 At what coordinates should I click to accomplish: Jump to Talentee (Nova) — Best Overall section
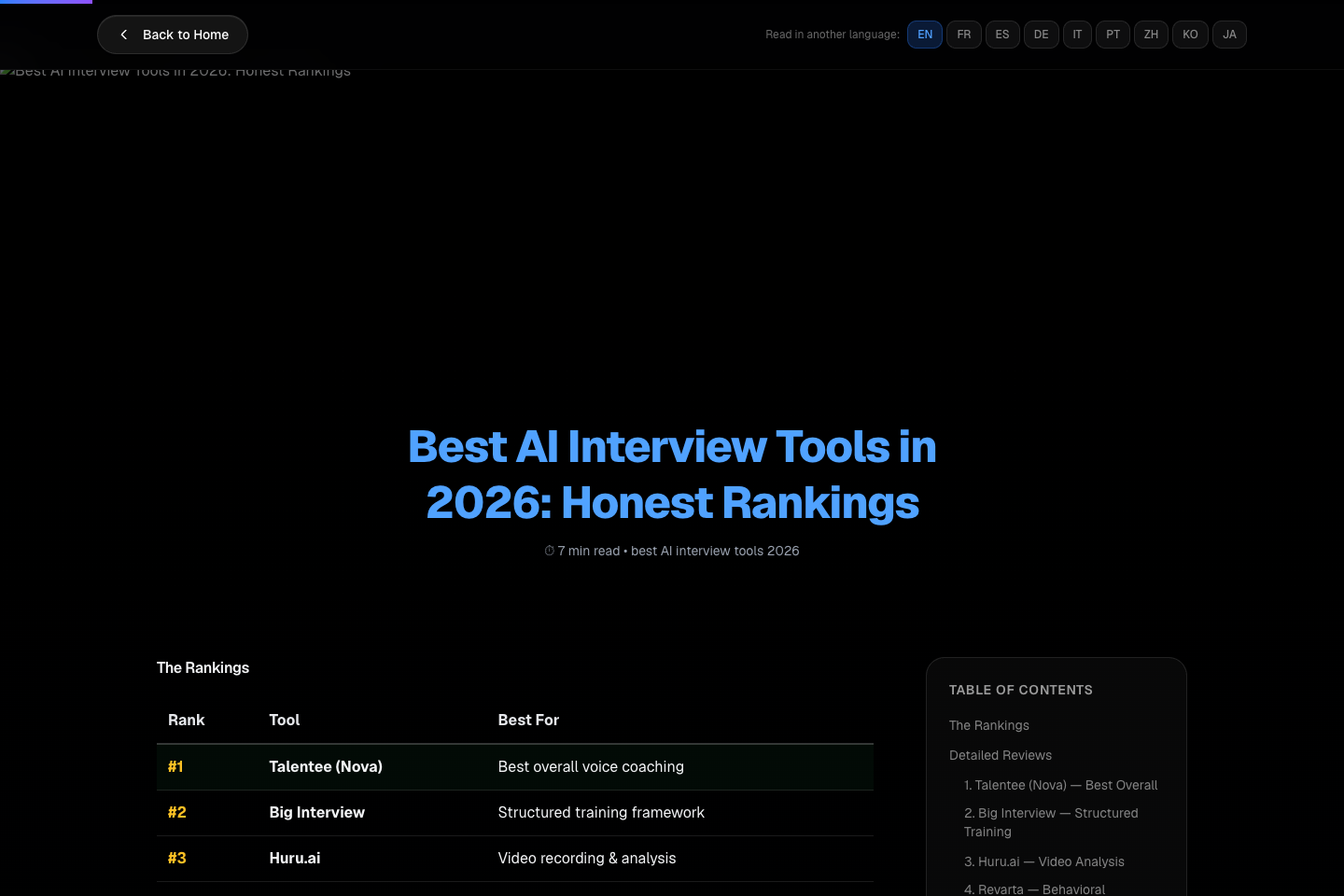1060,785
